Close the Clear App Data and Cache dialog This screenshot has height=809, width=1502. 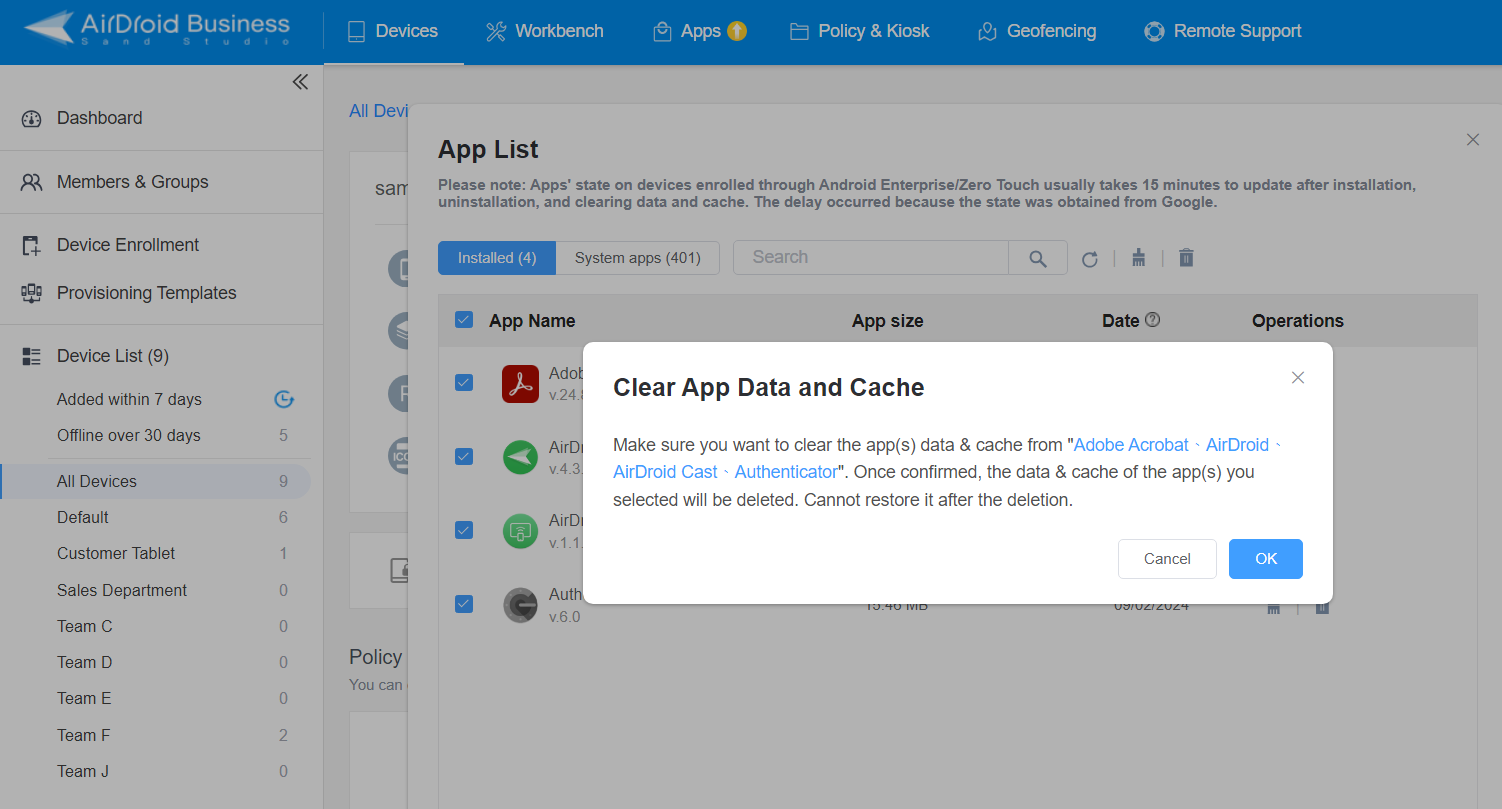(1298, 377)
